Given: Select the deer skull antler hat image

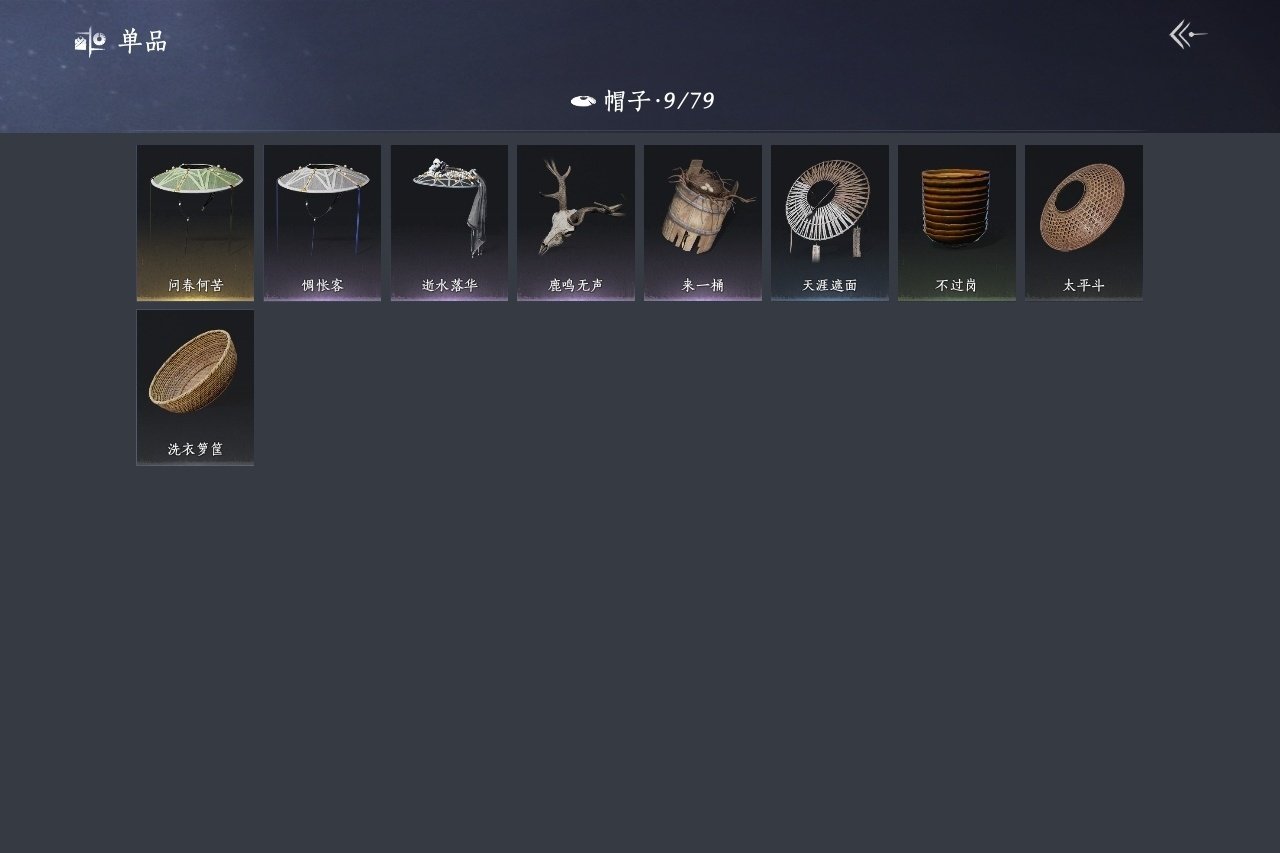Looking at the screenshot, I should pyautogui.click(x=577, y=206).
